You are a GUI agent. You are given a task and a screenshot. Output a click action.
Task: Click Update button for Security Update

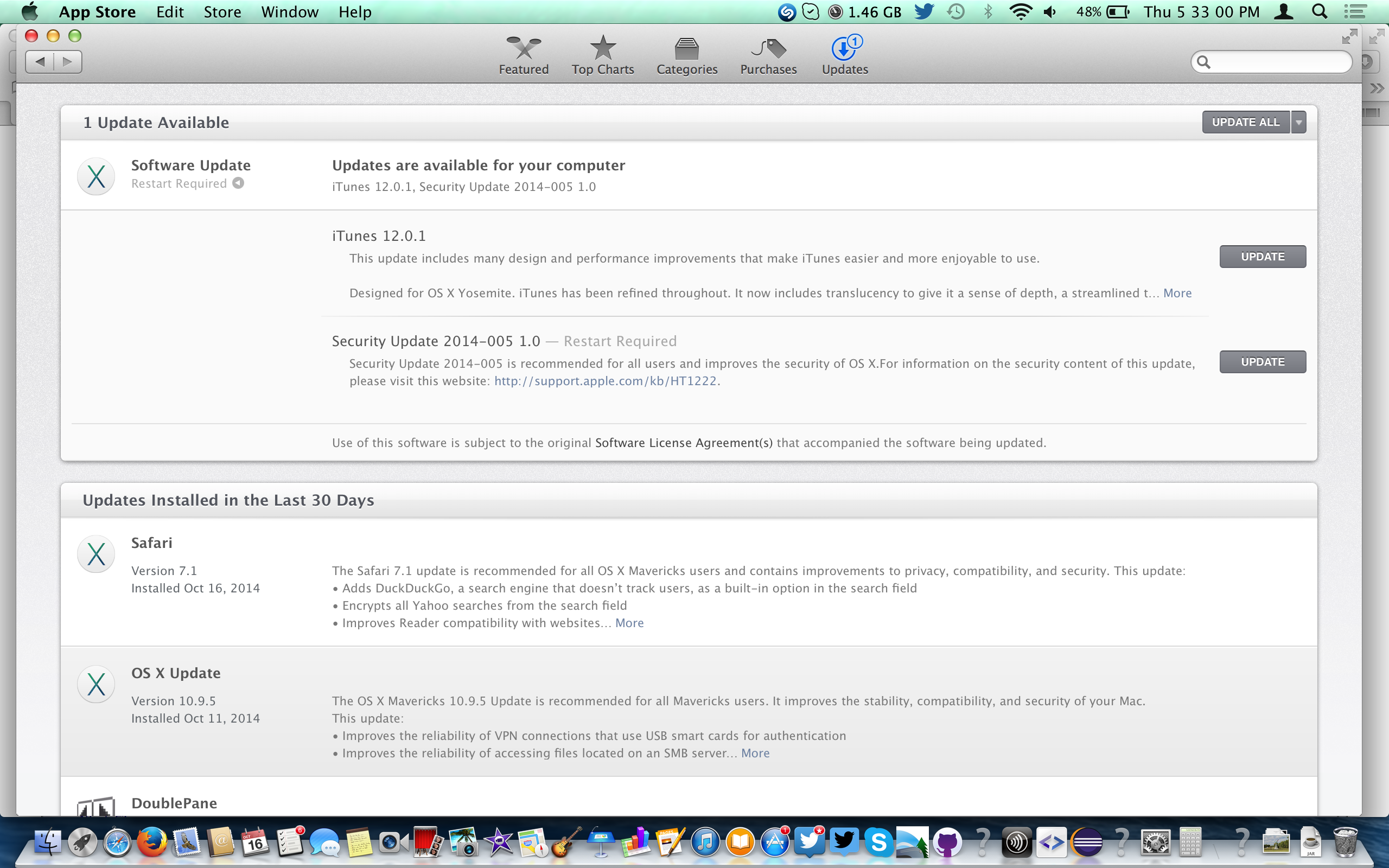point(1262,362)
